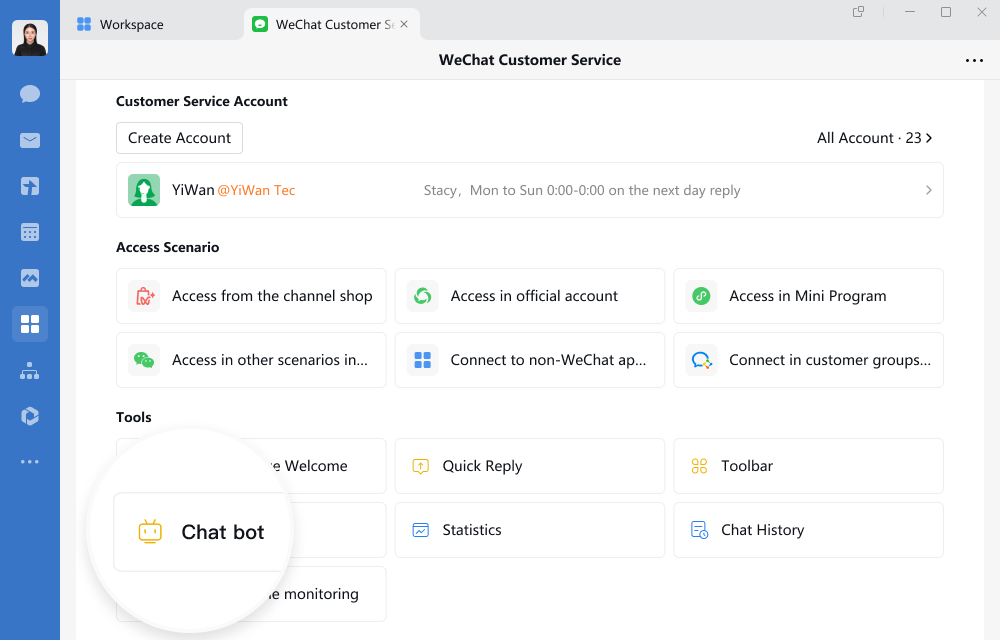Open the Chat History tool
This screenshot has height=640, width=1000.
point(808,530)
